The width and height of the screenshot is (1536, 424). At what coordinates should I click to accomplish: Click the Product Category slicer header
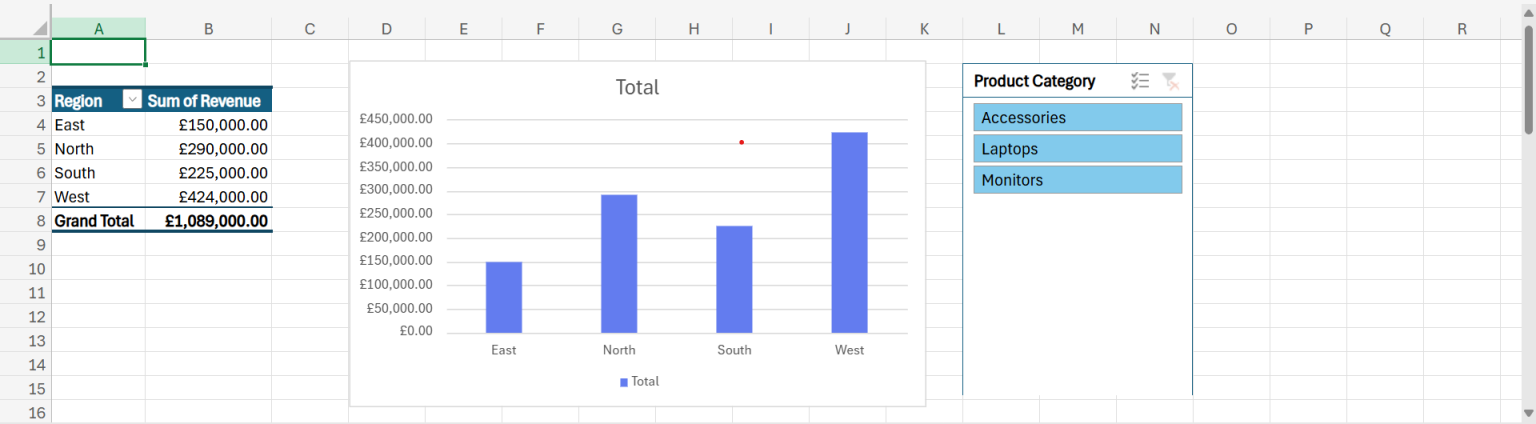[1034, 81]
